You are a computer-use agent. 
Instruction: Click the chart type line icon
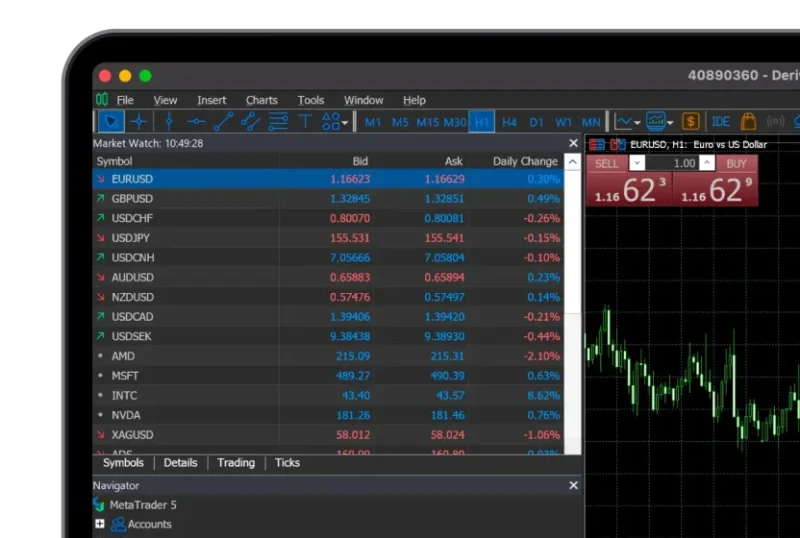pyautogui.click(x=623, y=122)
